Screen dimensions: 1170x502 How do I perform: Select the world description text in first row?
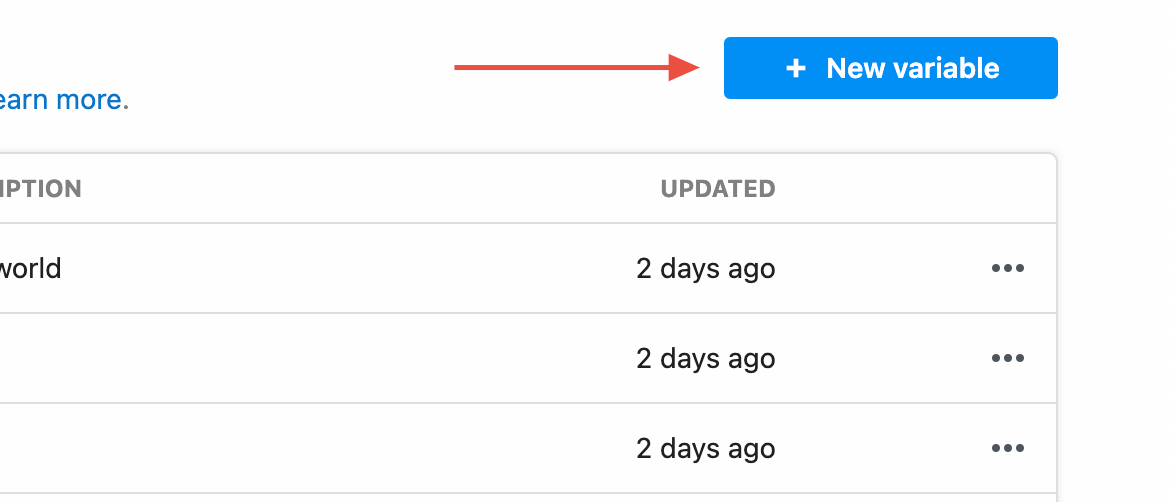click(31, 268)
